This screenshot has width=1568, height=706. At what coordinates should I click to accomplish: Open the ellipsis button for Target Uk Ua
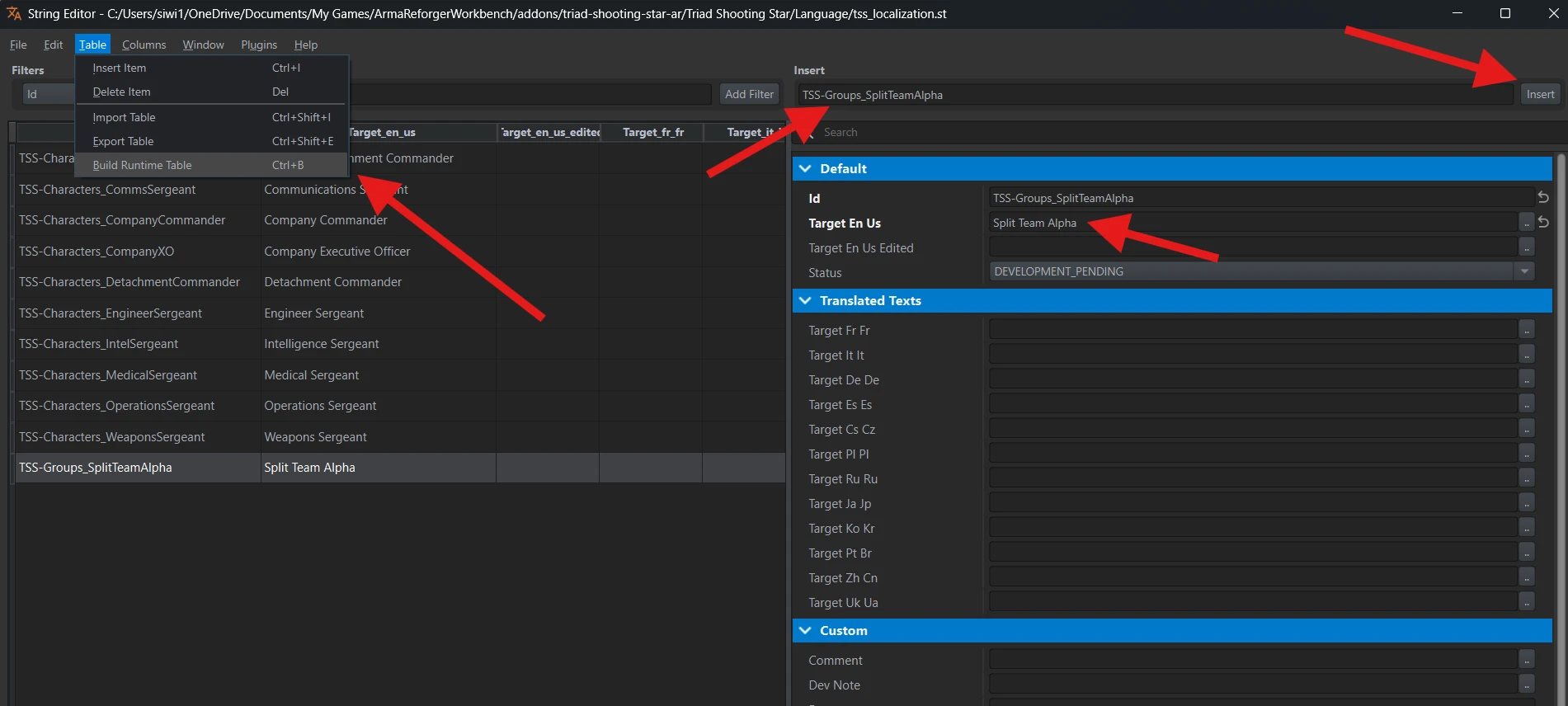(x=1527, y=602)
